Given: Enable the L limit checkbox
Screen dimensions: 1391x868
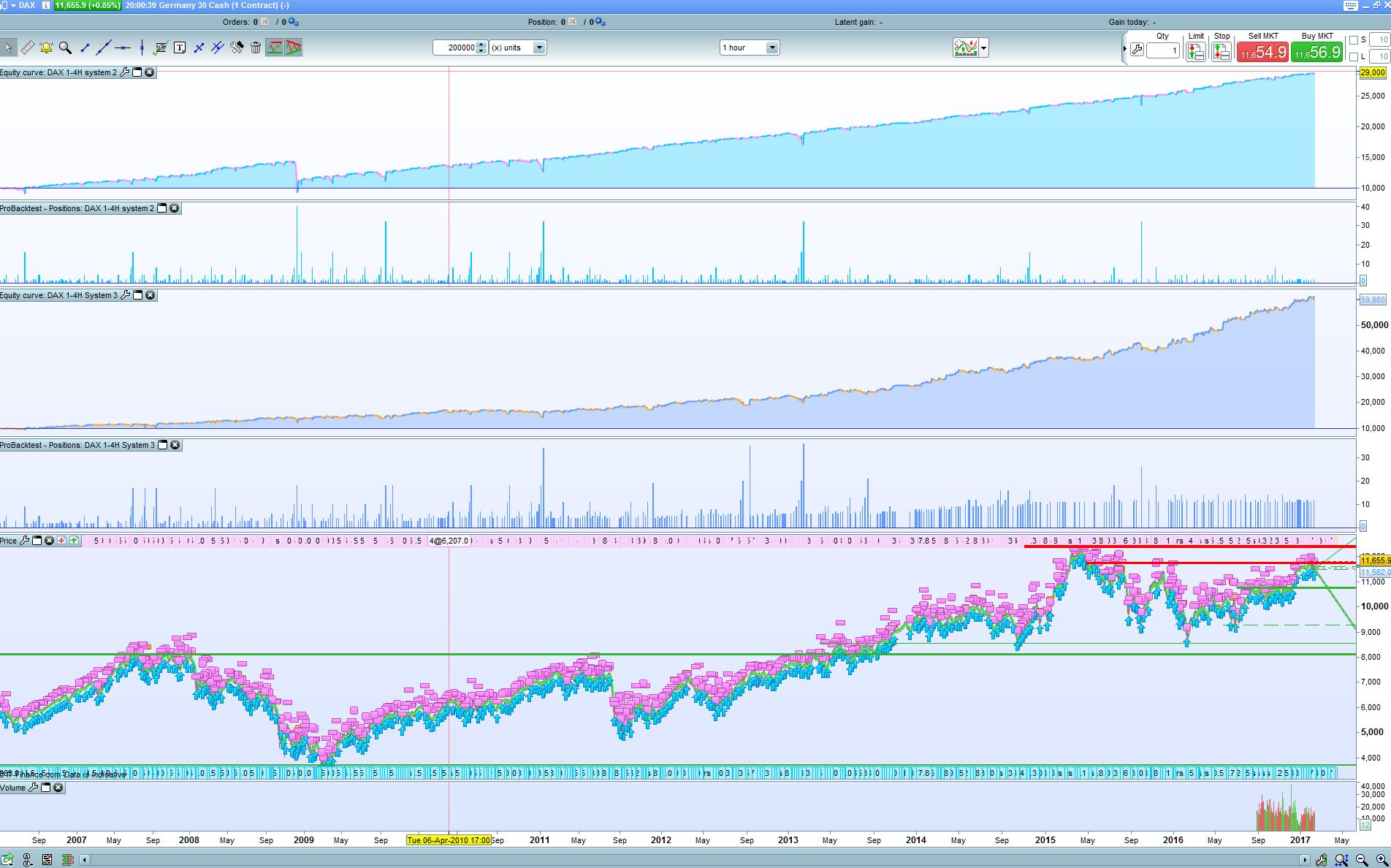Looking at the screenshot, I should click(1354, 56).
